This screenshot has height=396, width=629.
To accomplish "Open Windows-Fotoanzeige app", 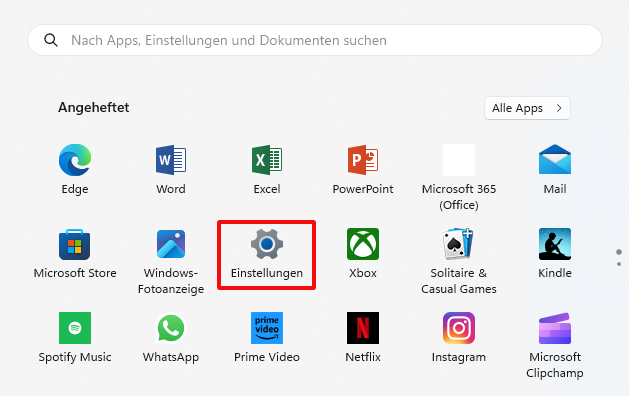I will [x=171, y=244].
